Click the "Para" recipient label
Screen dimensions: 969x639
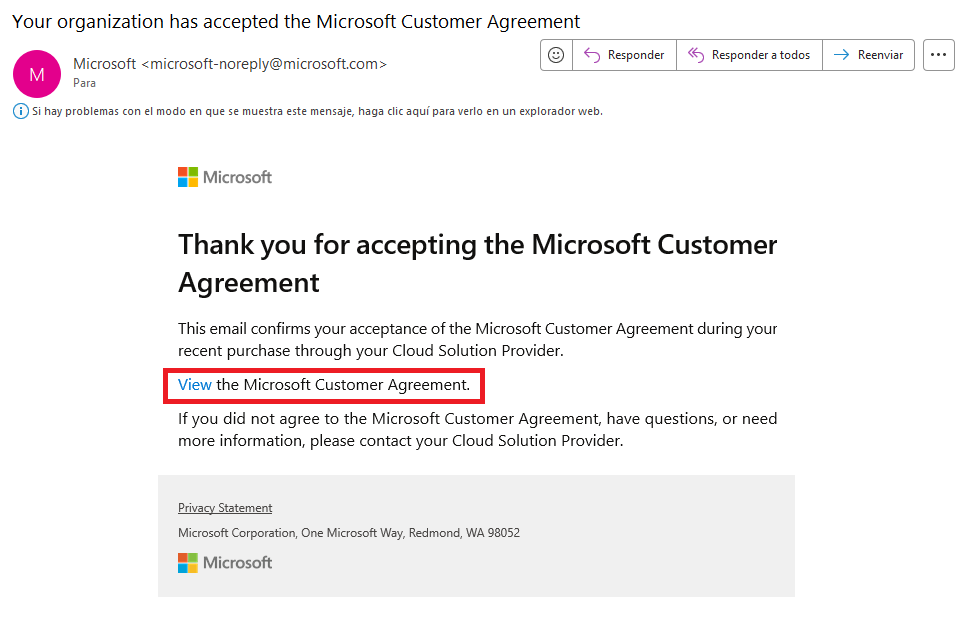pyautogui.click(x=84, y=83)
